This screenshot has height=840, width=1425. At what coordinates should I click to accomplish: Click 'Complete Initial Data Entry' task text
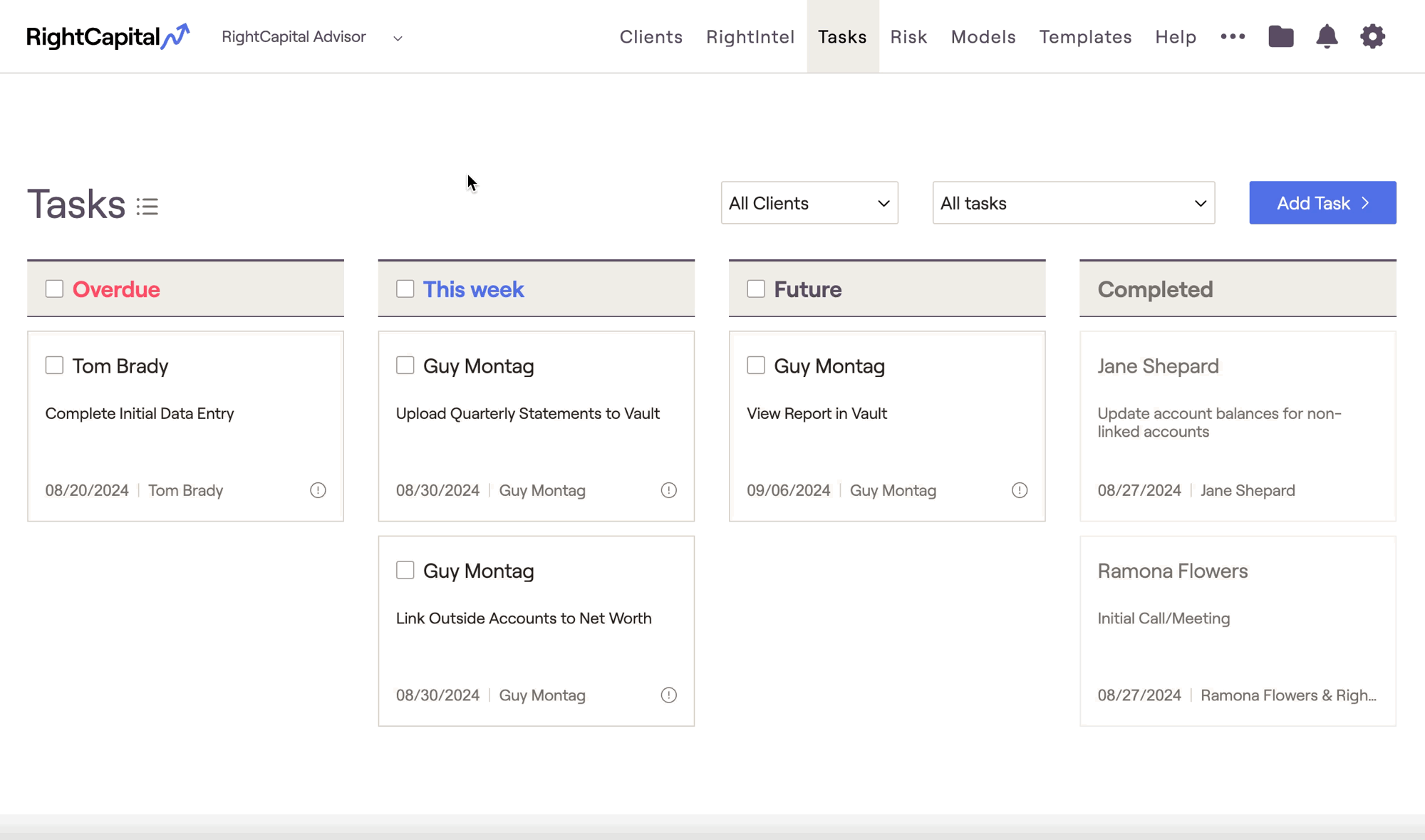coord(140,413)
